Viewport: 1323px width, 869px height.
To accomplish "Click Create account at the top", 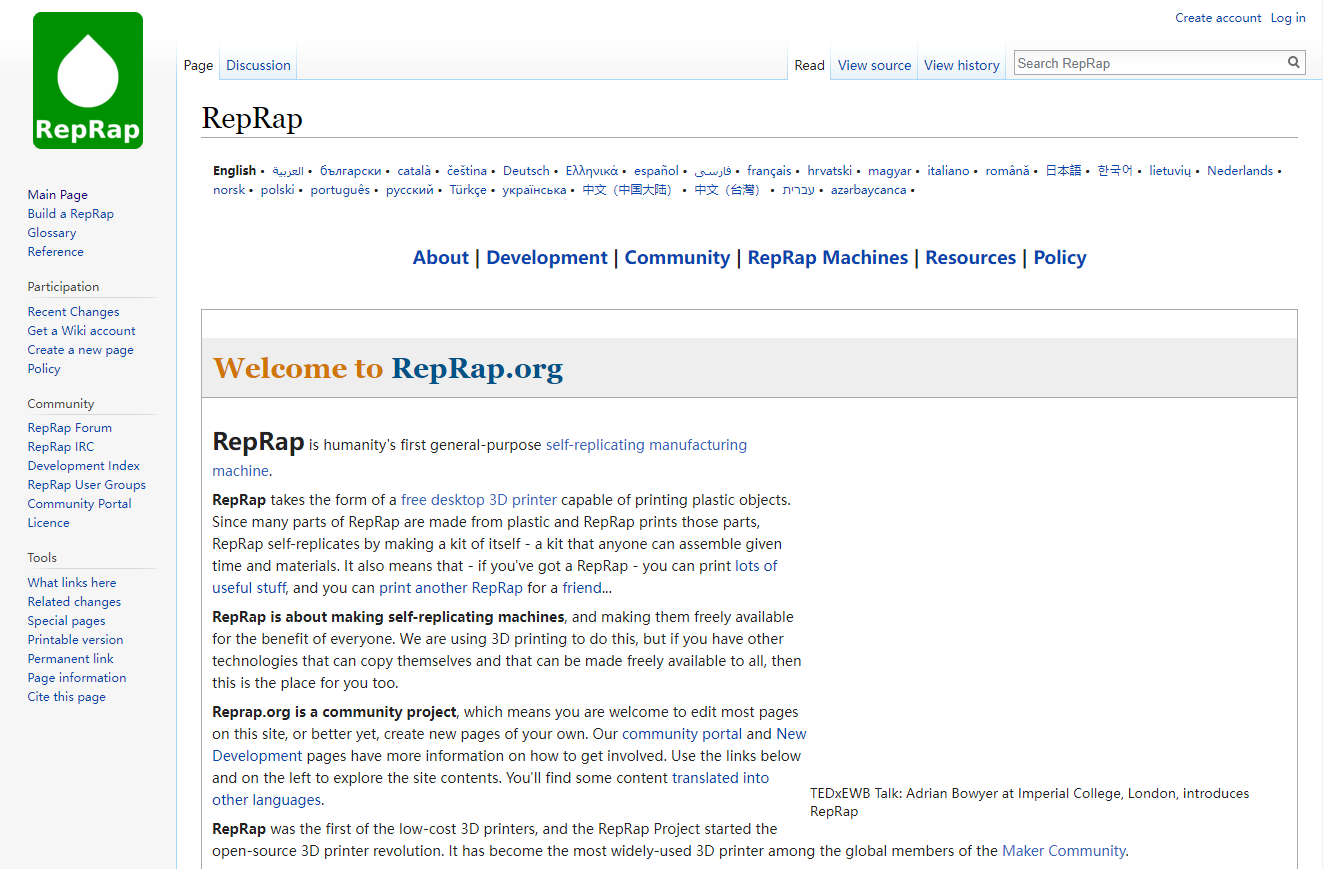I will (x=1217, y=17).
